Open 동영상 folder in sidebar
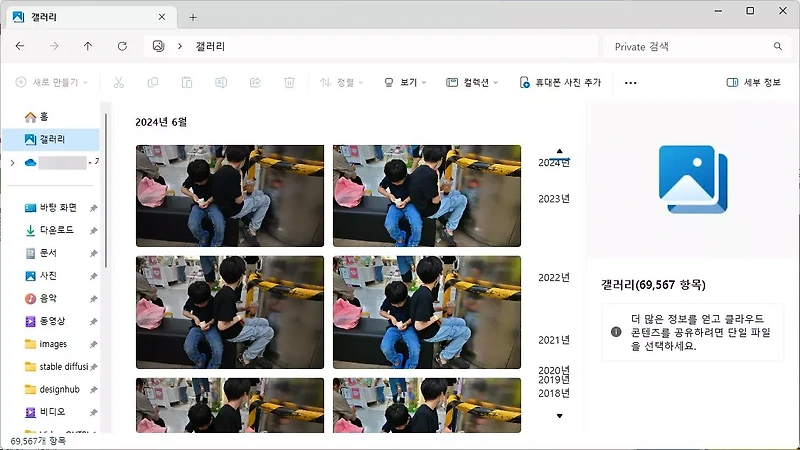 point(45,321)
